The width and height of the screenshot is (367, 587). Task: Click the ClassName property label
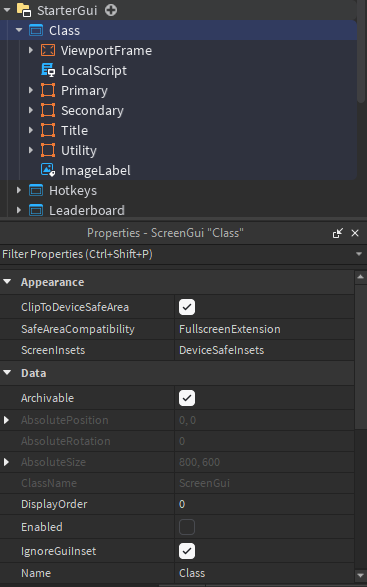[49, 483]
